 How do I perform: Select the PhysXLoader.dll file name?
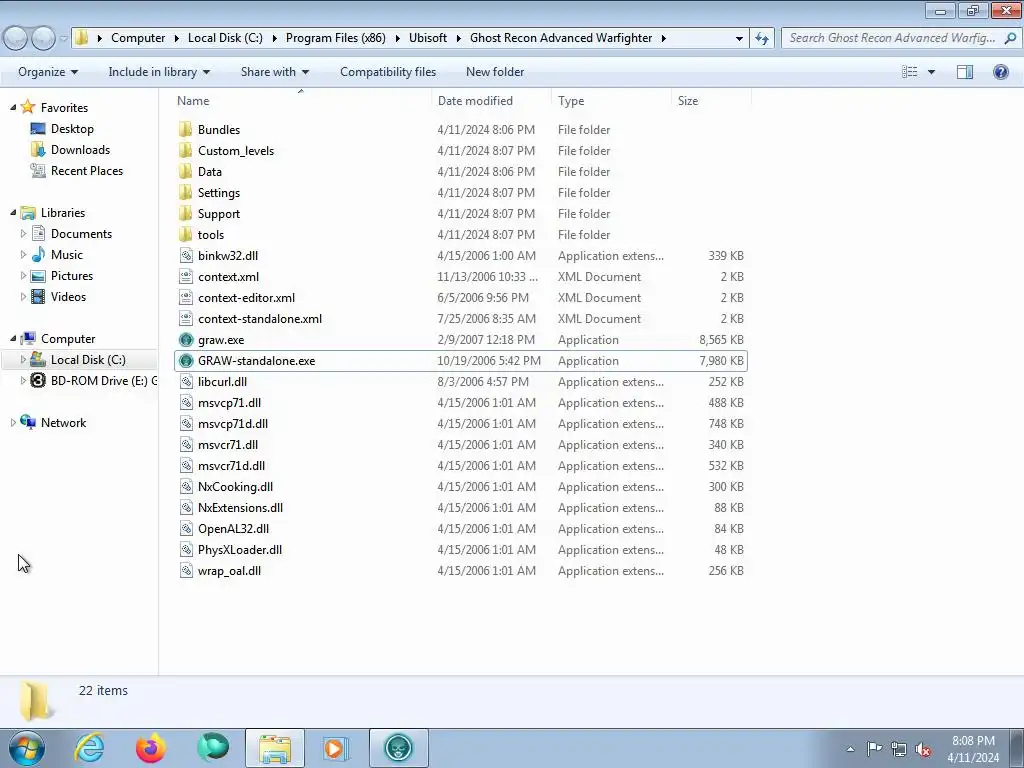click(240, 550)
